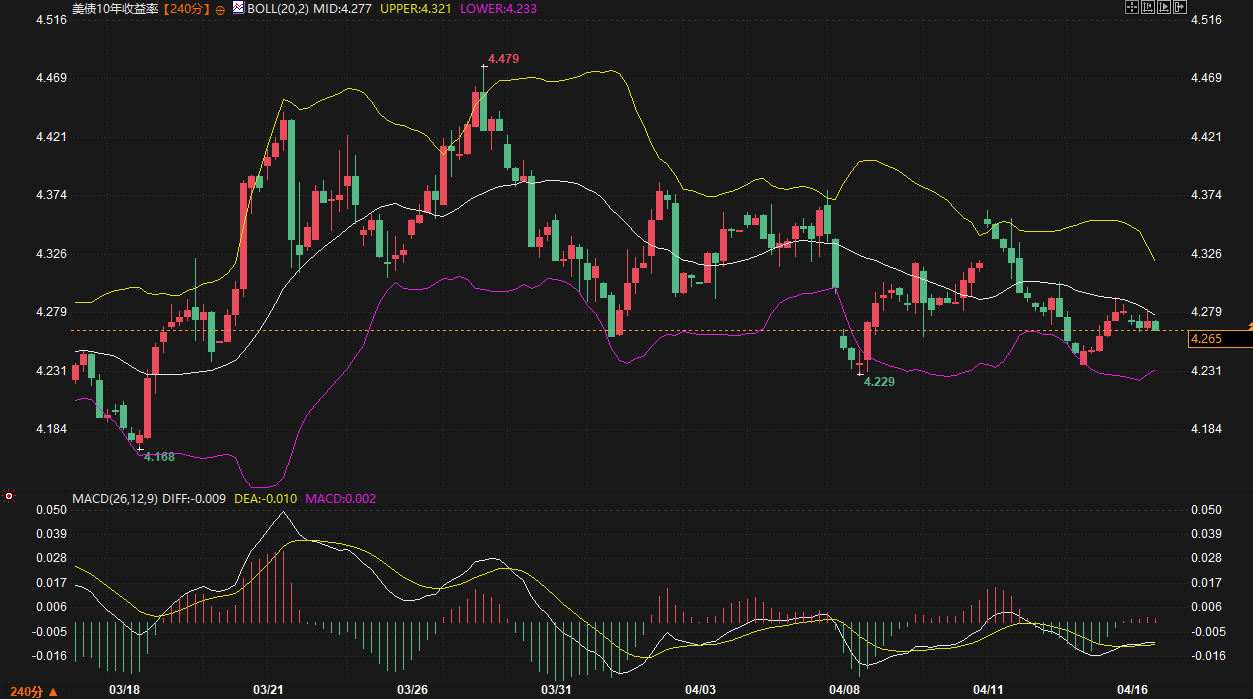Toggle the crosshair cursor tool icon

1132,7
